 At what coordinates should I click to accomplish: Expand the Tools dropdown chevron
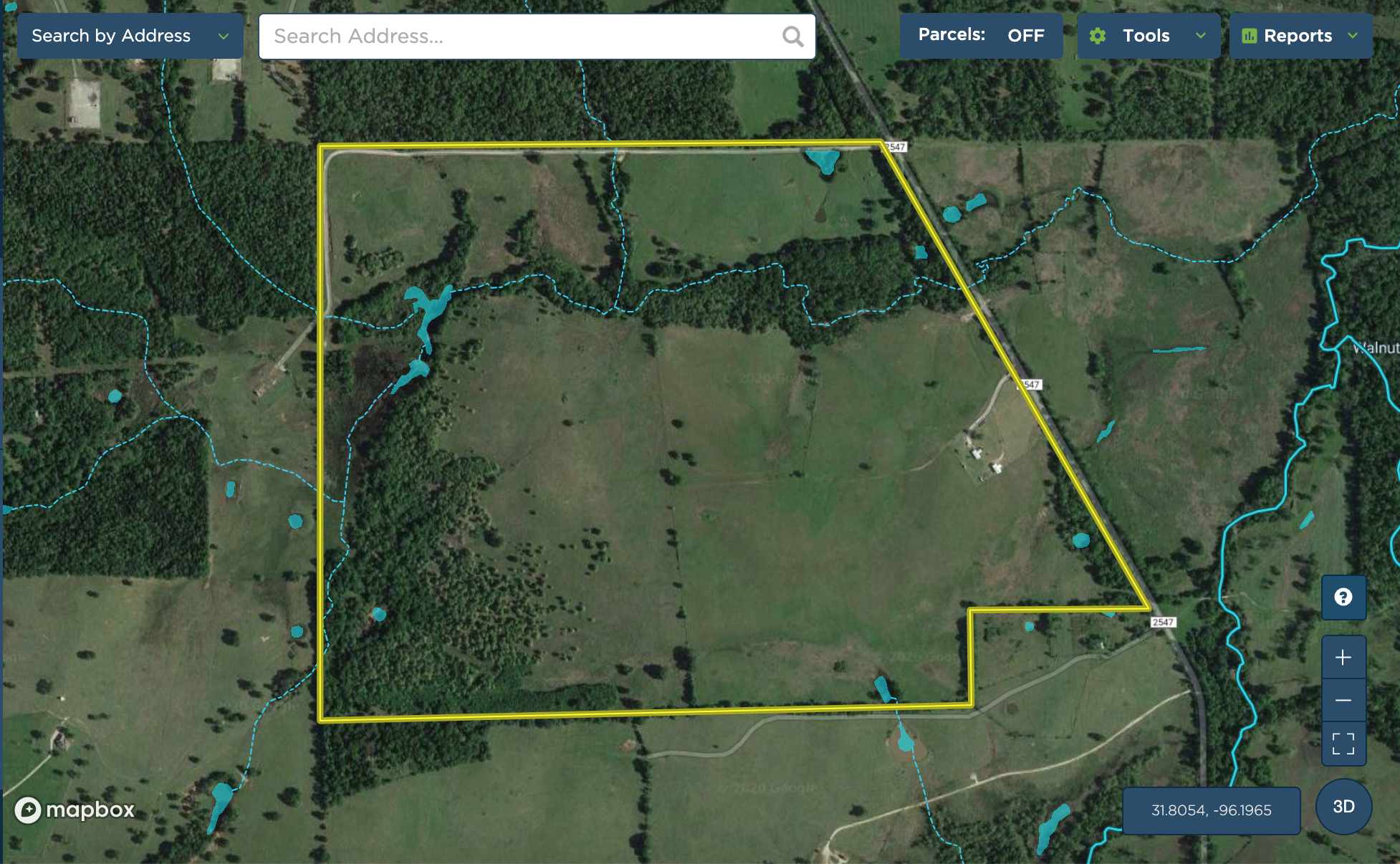click(1201, 36)
